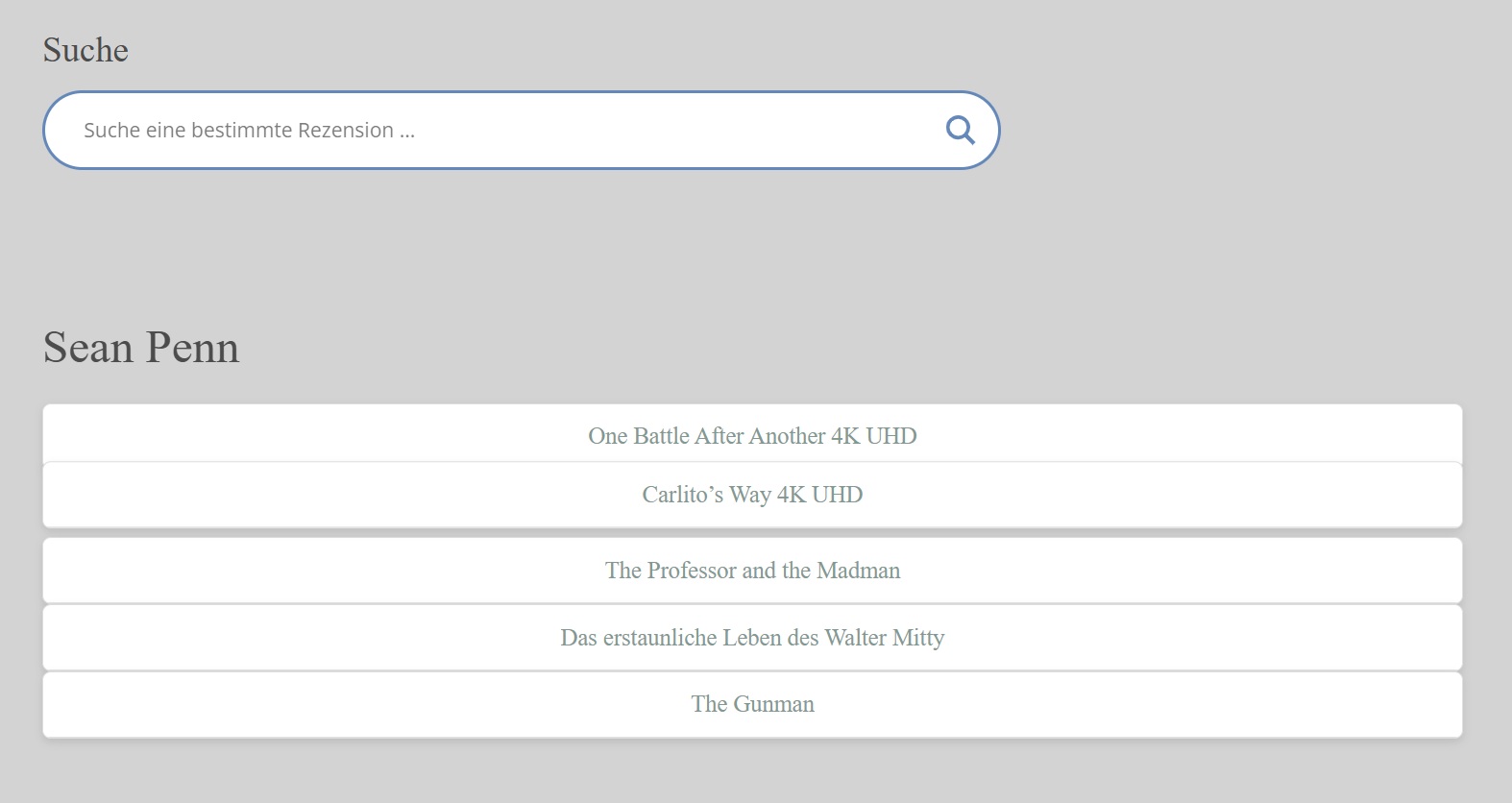Click the 'Sean Penn' page heading
The width and height of the screenshot is (1512, 803).
coord(141,348)
